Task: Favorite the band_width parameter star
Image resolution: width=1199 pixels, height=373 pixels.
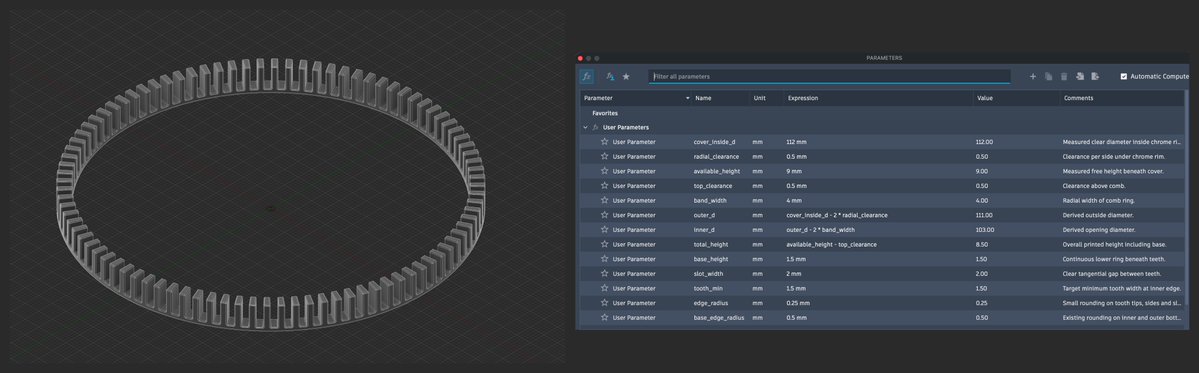Action: coord(604,200)
